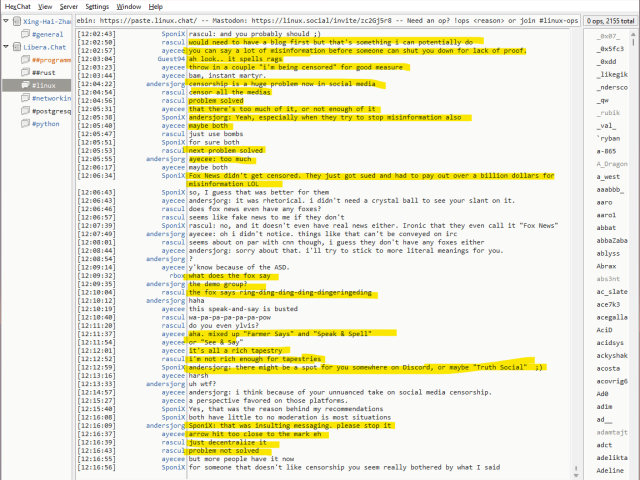Select user Adeline in user list
The image size is (640, 480).
pos(610,471)
